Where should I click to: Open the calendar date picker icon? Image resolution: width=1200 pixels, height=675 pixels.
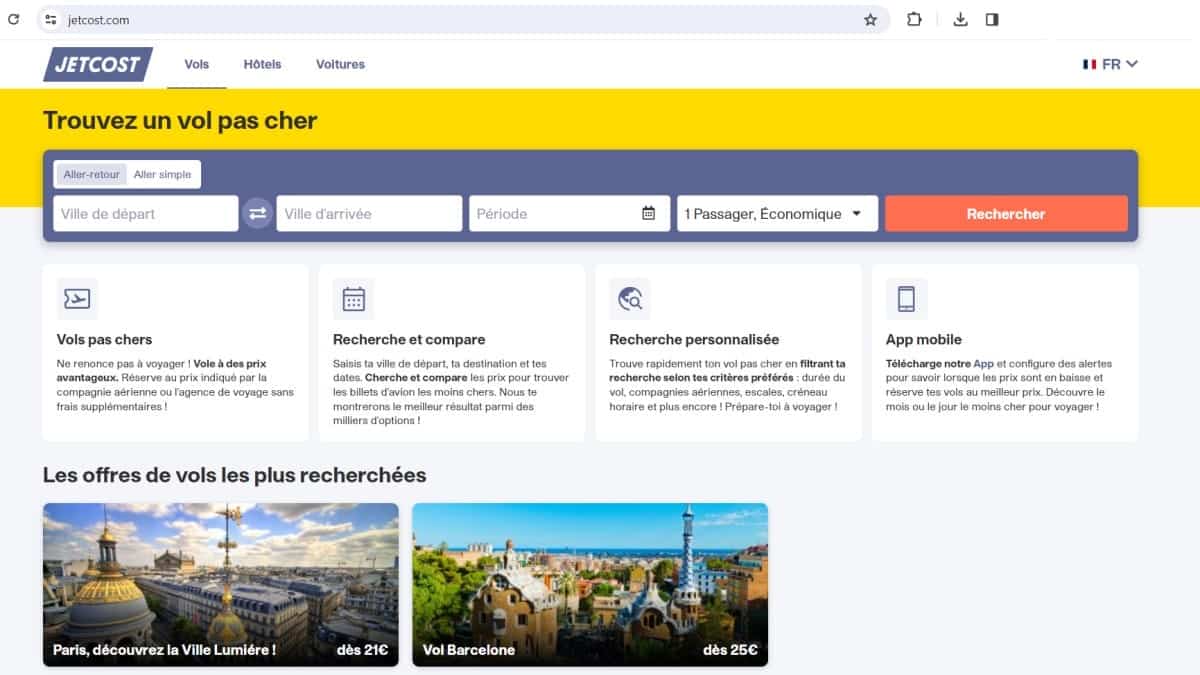click(x=648, y=213)
